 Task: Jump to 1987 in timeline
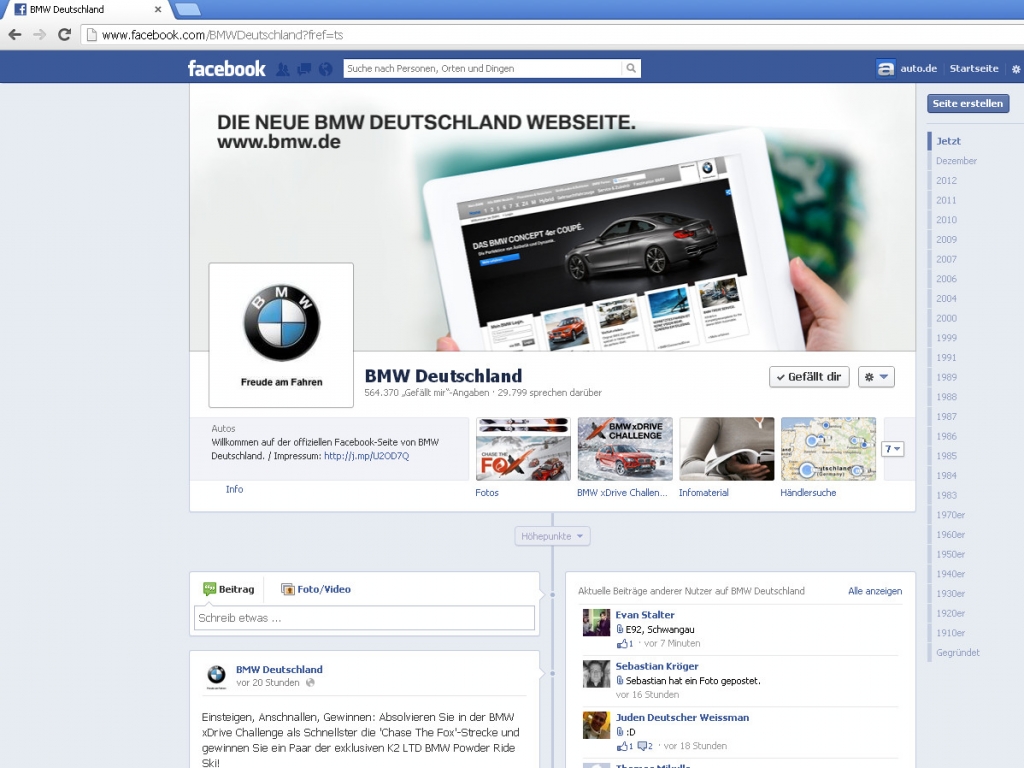coord(946,417)
